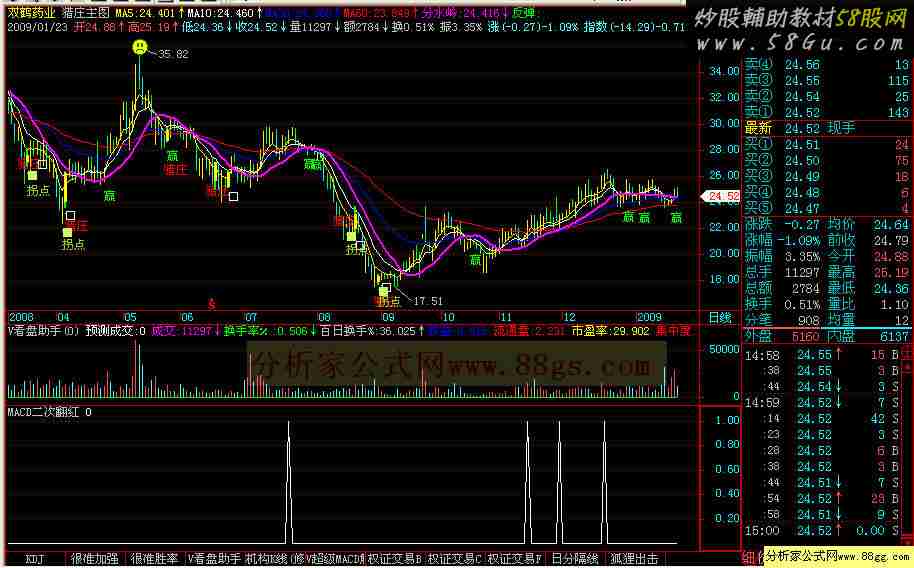Click the 17.51 low price label

click(428, 301)
